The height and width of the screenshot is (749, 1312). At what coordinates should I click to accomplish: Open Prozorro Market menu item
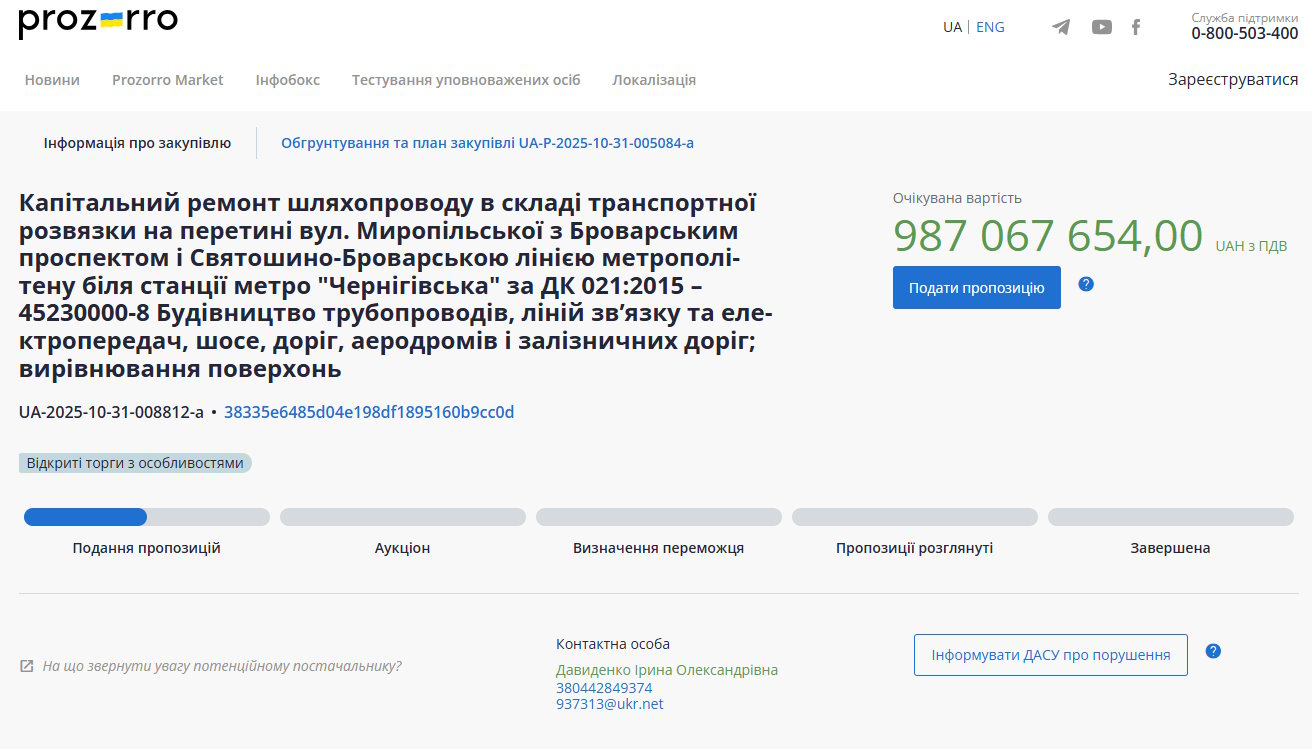pyautogui.click(x=167, y=80)
